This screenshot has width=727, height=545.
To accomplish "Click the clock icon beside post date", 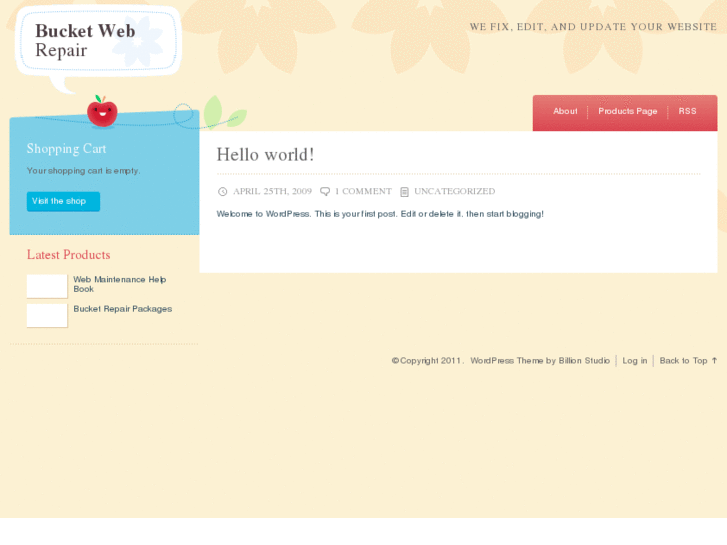I will [223, 192].
